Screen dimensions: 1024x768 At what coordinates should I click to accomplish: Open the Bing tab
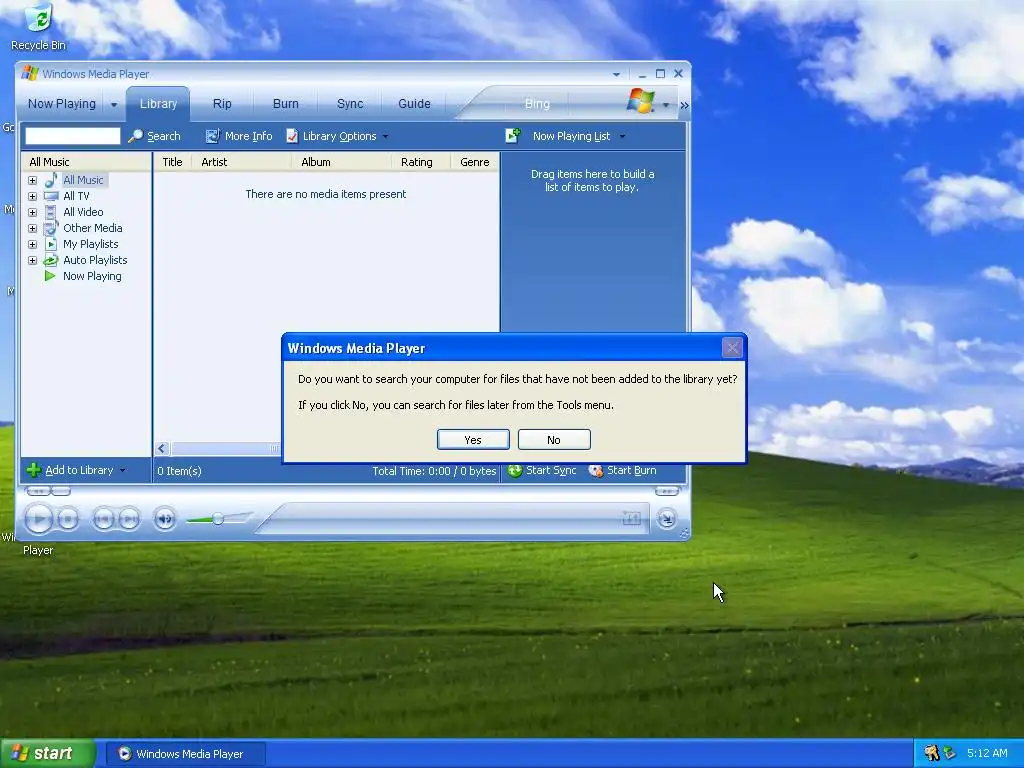tap(537, 104)
